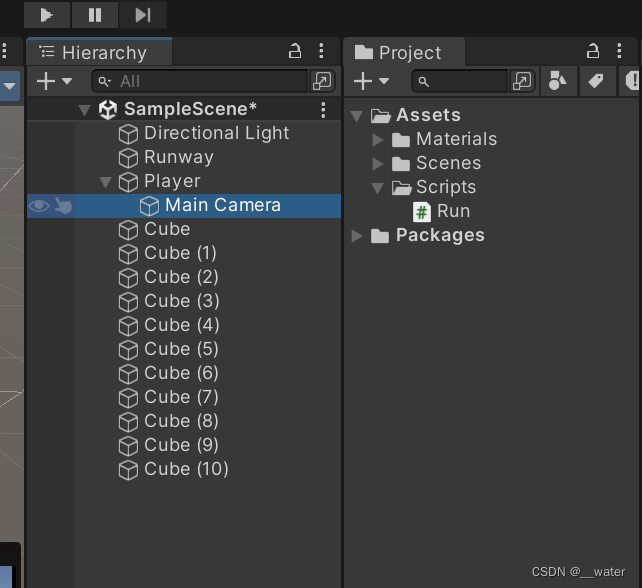Image resolution: width=642 pixels, height=588 pixels.
Task: Switch to the Project tab
Action: [404, 52]
